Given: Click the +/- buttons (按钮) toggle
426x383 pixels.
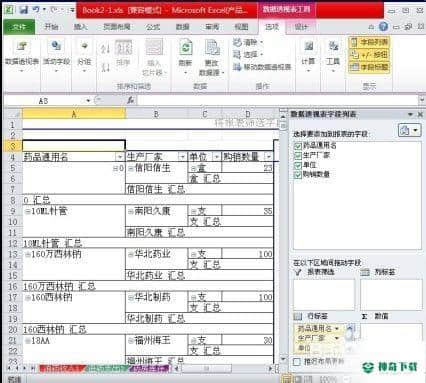Looking at the screenshot, I should (x=369, y=55).
